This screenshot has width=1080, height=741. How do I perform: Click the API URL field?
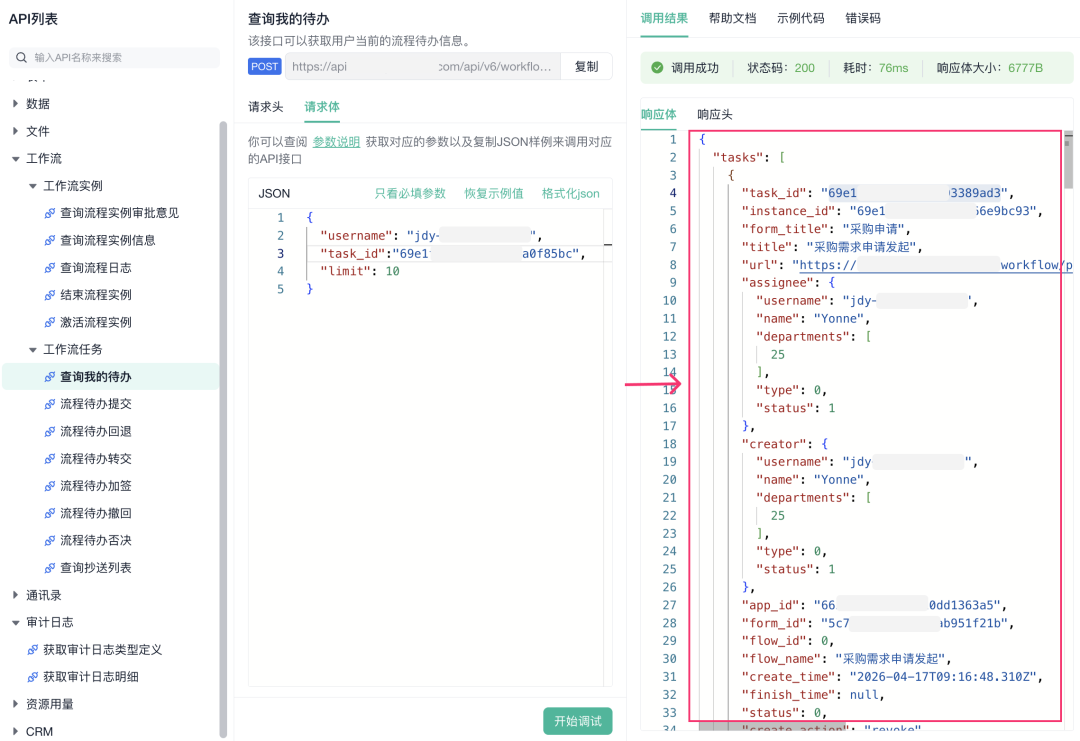(x=422, y=67)
